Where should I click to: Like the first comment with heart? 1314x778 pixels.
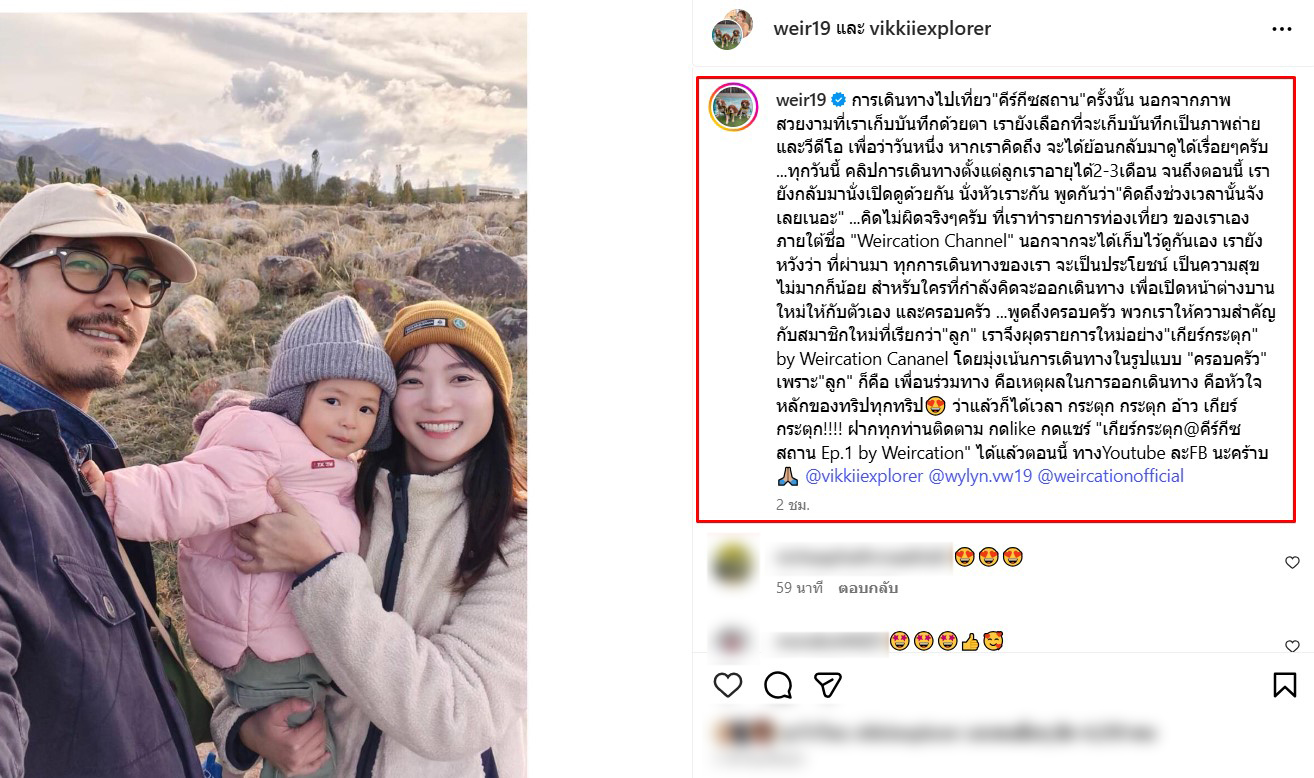point(1292,563)
